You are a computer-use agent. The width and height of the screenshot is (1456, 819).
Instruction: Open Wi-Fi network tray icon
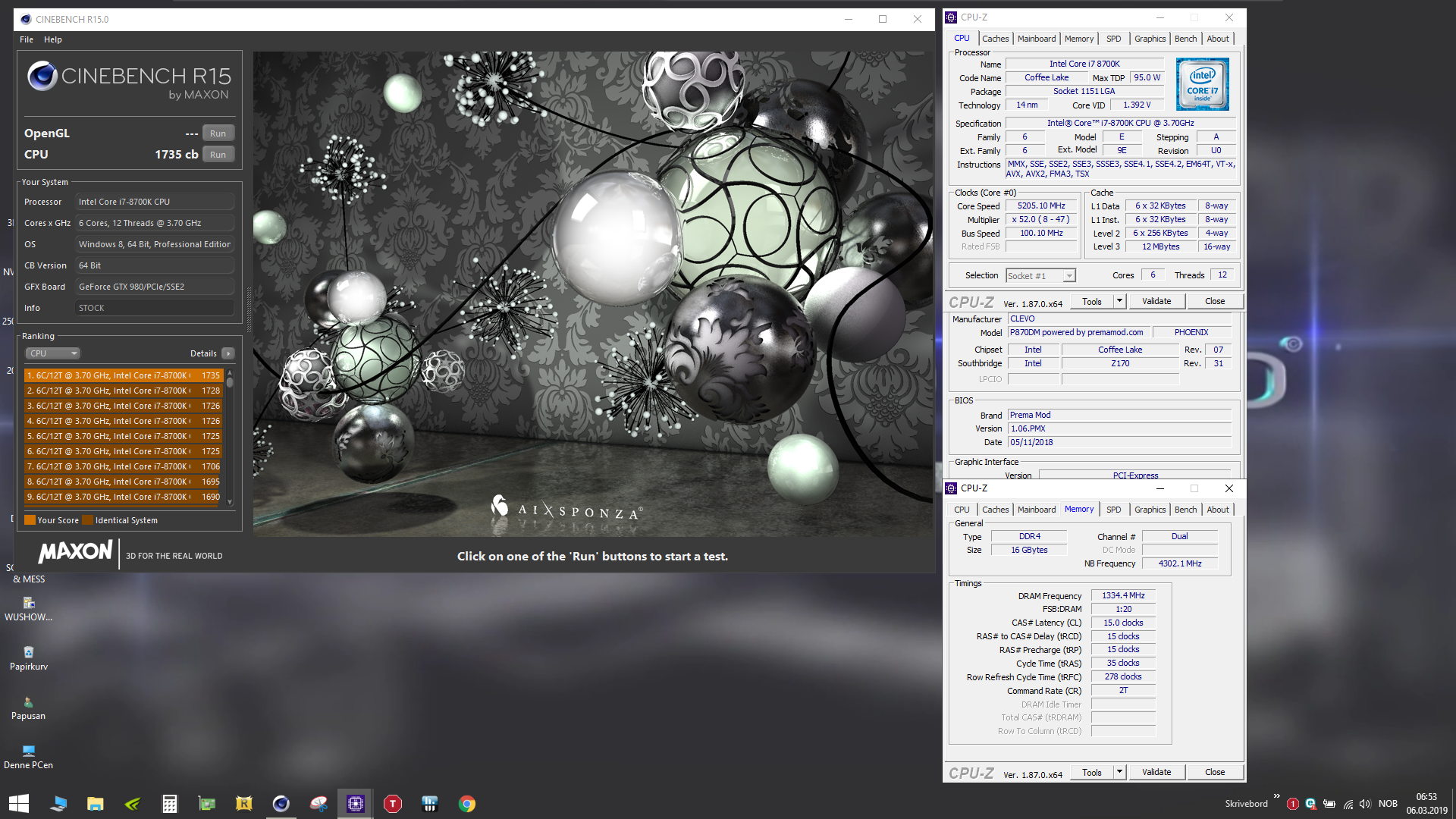click(x=1348, y=804)
